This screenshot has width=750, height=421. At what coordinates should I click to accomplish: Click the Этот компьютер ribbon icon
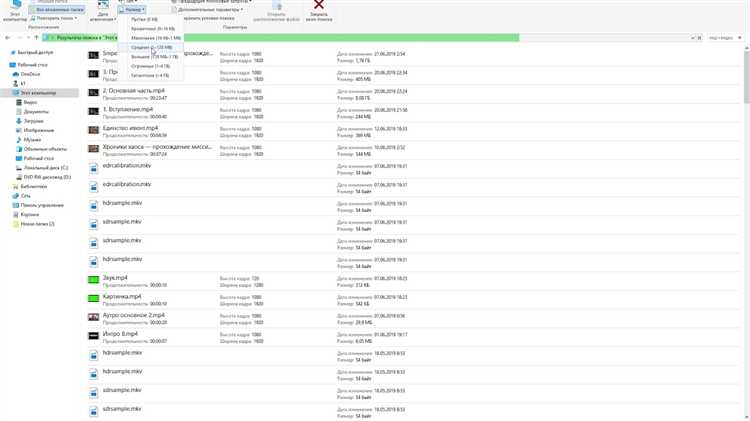(x=15, y=11)
